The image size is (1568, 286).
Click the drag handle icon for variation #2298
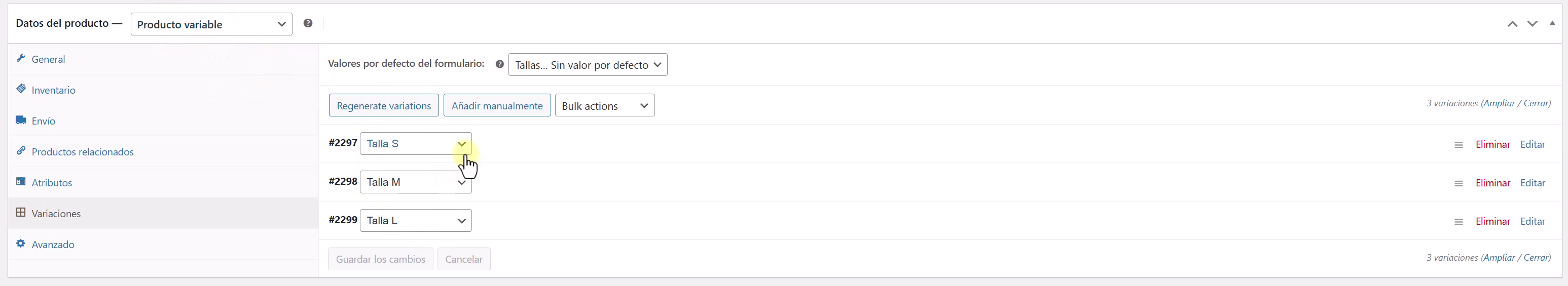(x=1458, y=183)
